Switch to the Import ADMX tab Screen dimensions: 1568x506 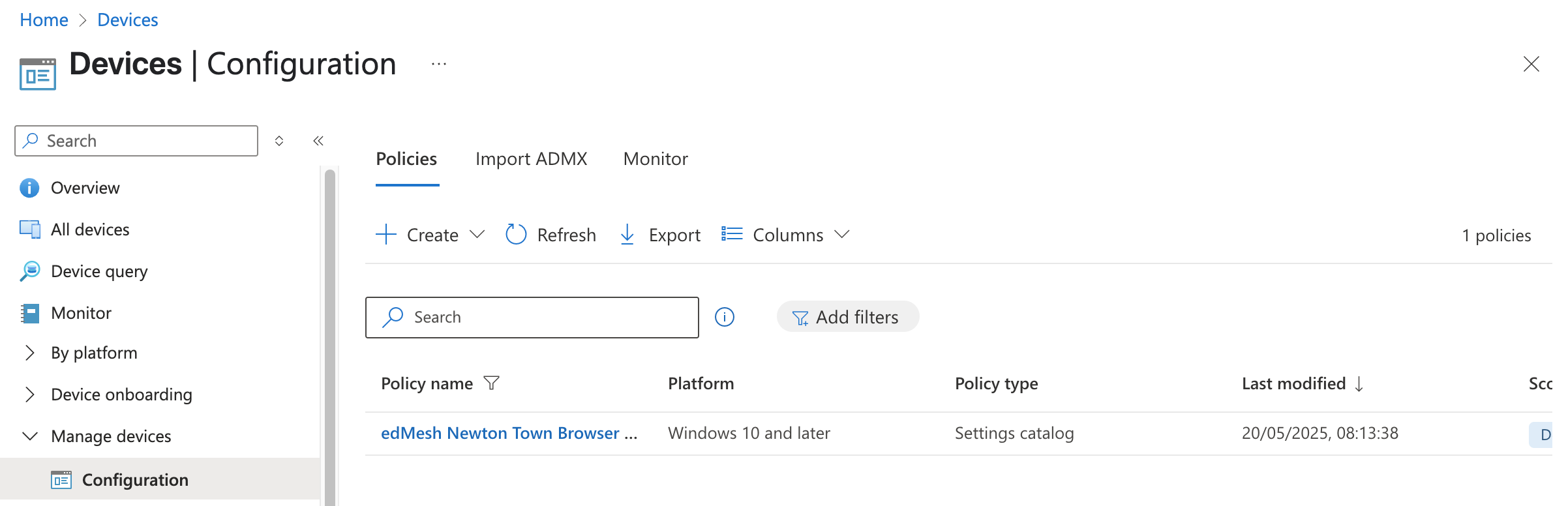(531, 158)
